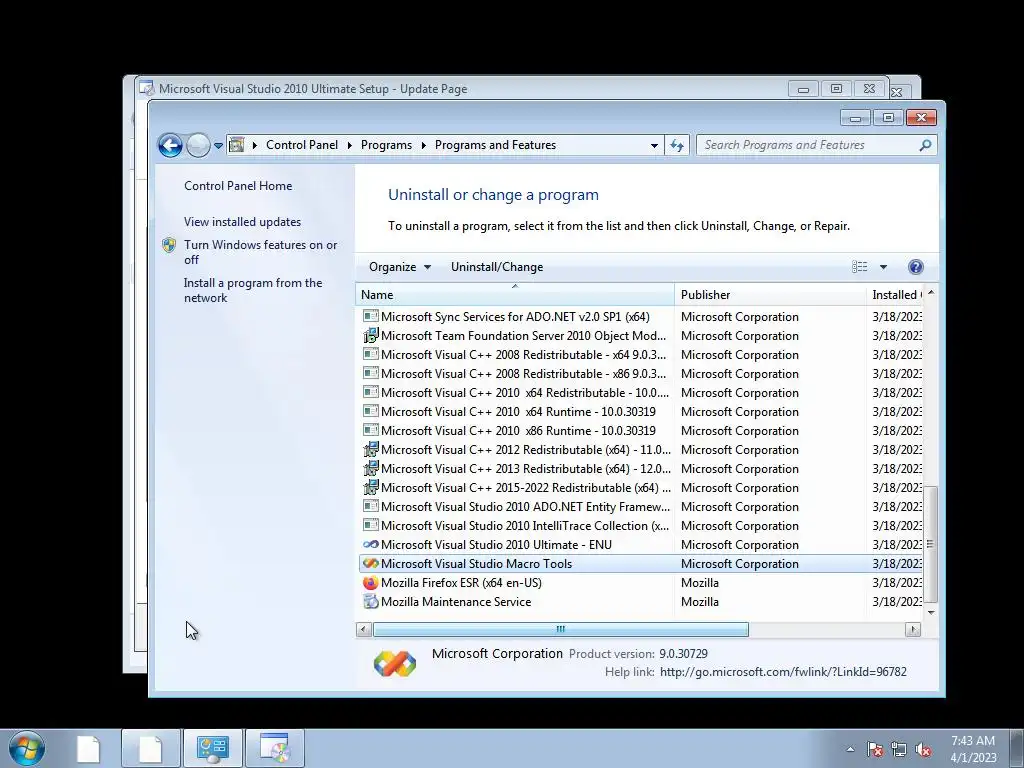Image resolution: width=1024 pixels, height=768 pixels.
Task: Select Programs and Features breadcrumb
Action: click(x=495, y=145)
